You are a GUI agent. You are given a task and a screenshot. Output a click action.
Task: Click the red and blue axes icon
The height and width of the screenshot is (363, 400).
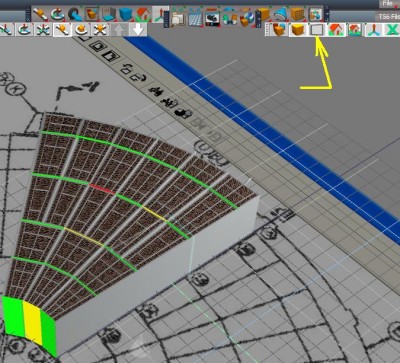[x=374, y=30]
